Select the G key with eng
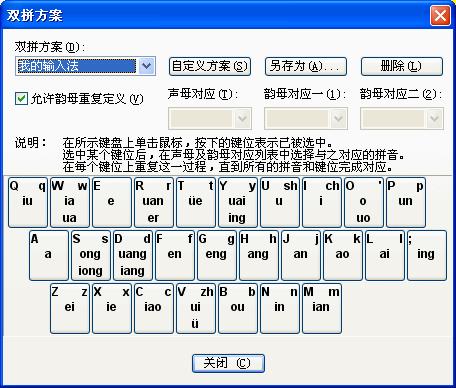This screenshot has height=388, width=456. pyautogui.click(x=217, y=255)
